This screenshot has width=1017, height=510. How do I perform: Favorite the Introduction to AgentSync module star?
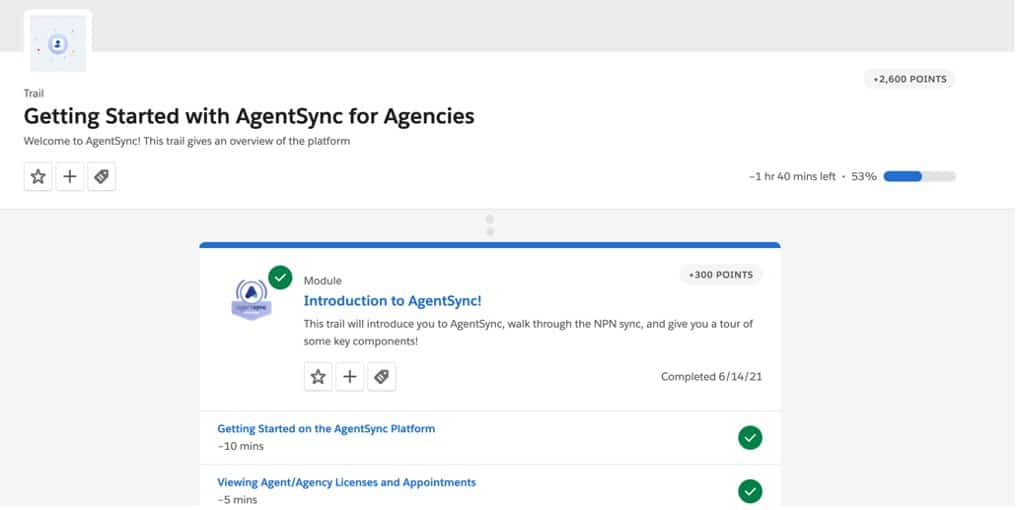pyautogui.click(x=318, y=376)
